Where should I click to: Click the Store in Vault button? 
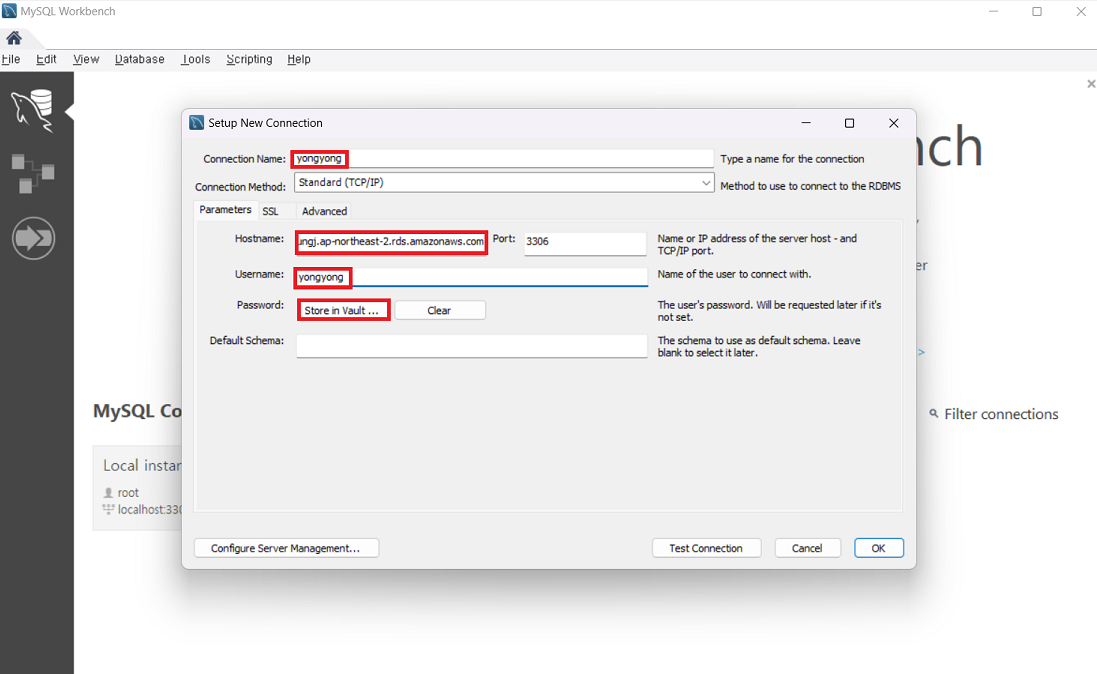tap(343, 311)
